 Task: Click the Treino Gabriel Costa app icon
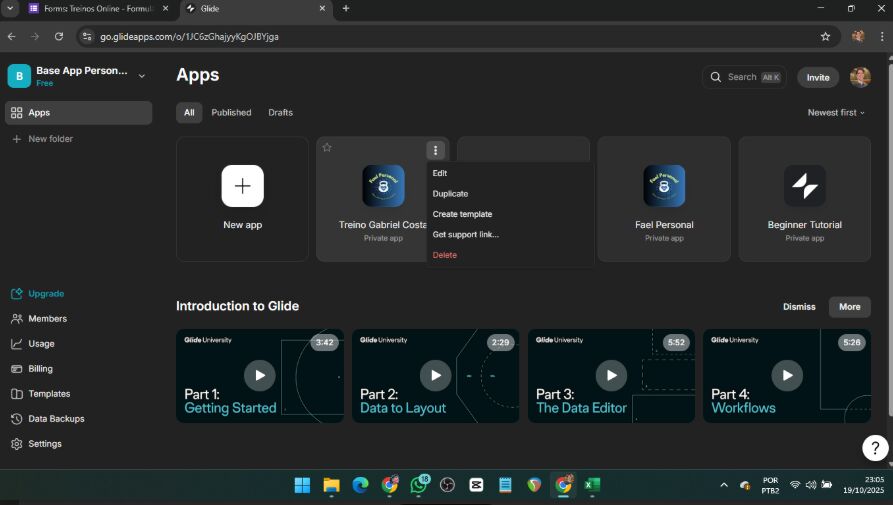pos(383,186)
